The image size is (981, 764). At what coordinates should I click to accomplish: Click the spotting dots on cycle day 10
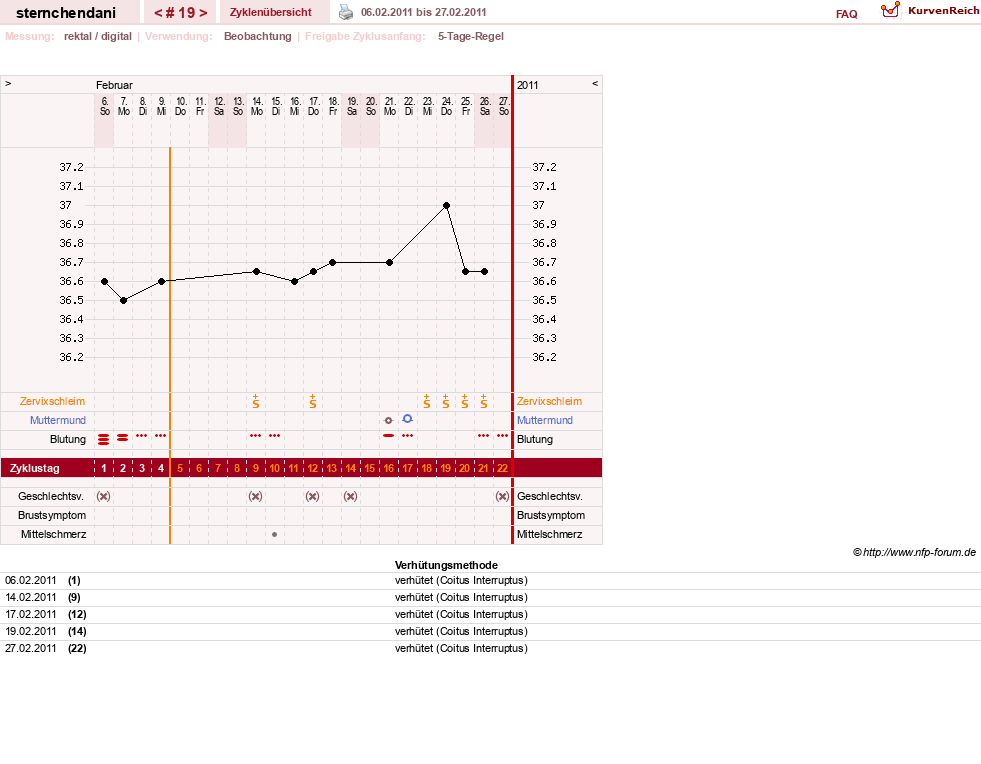click(275, 435)
